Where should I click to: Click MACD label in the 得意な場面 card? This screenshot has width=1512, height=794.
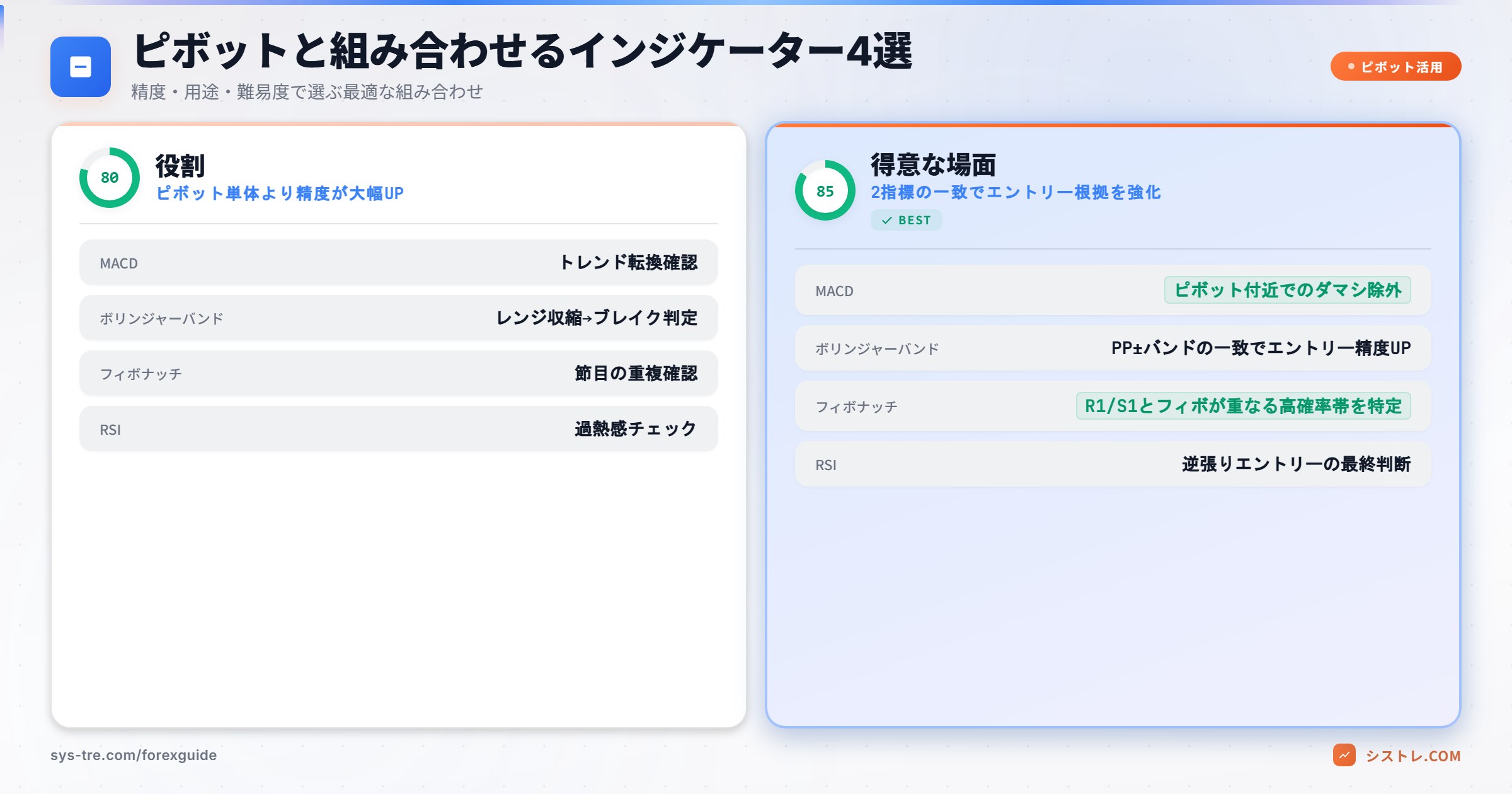[x=834, y=291]
